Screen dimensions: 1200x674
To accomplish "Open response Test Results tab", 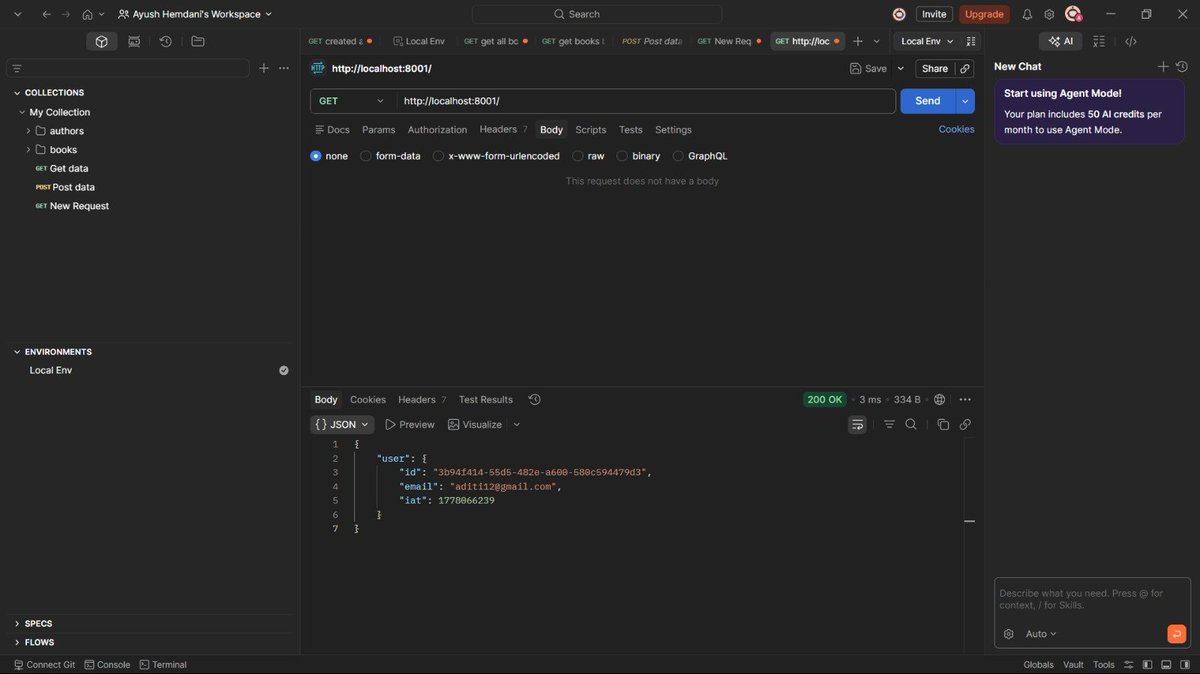I will [x=486, y=399].
